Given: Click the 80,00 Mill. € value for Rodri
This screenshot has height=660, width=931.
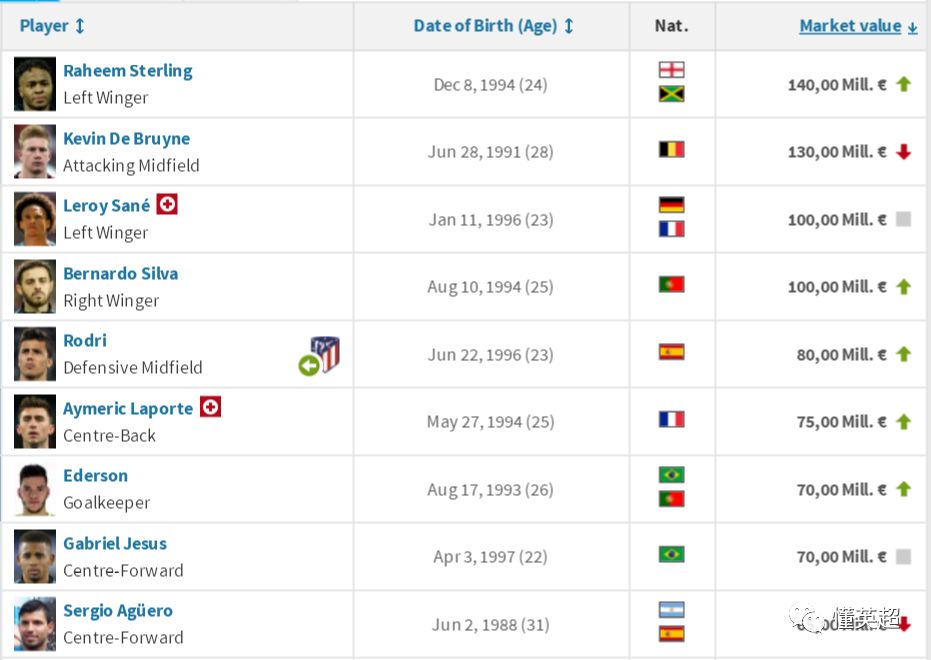Looking at the screenshot, I should [x=841, y=355].
